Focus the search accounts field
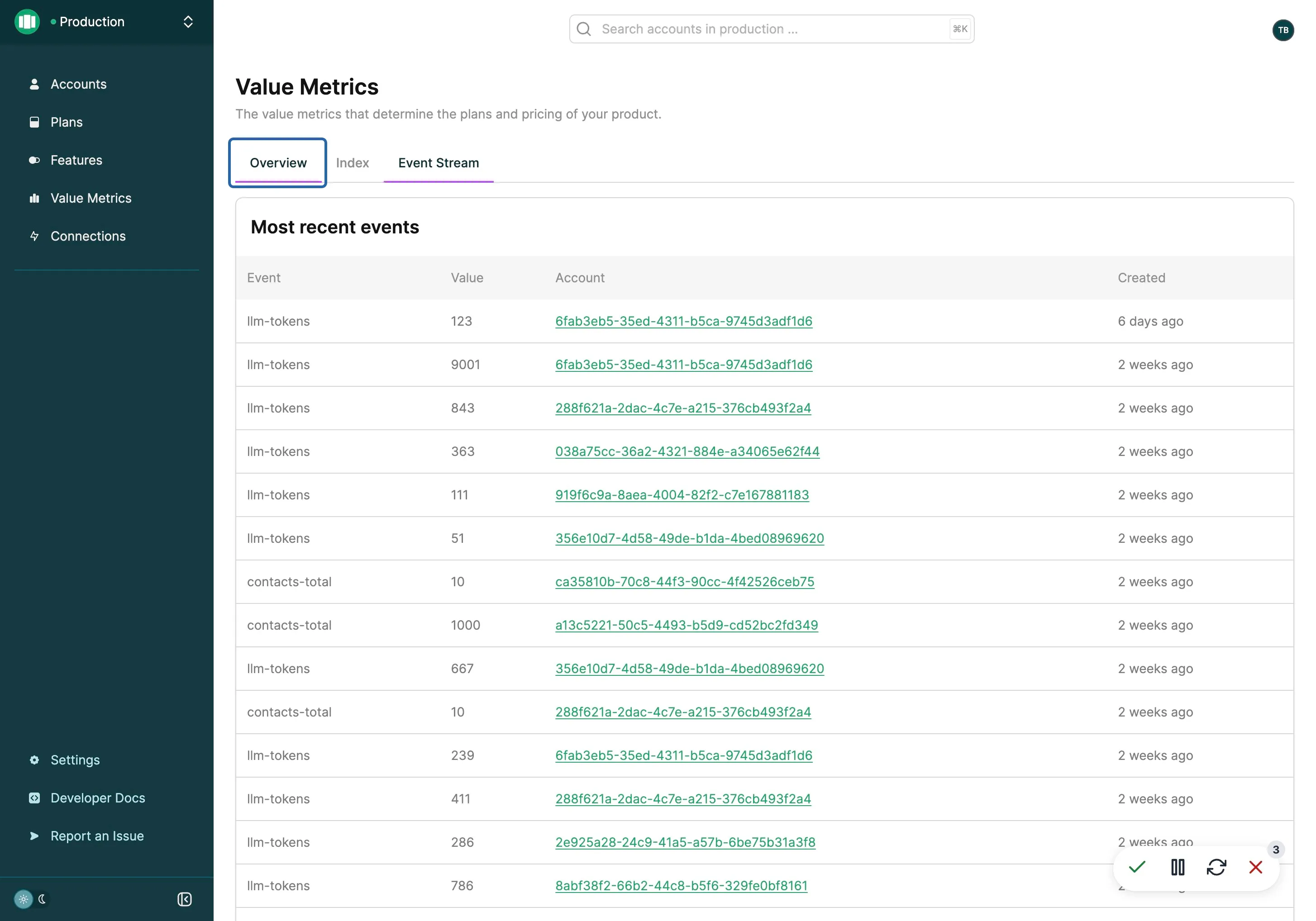 tap(772, 29)
